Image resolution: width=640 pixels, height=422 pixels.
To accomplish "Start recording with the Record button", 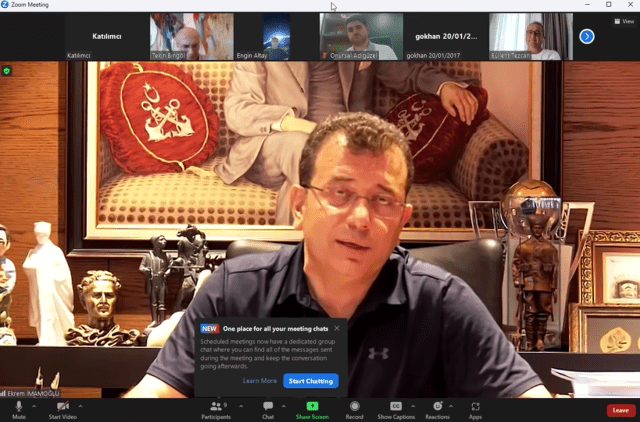I will point(354,408).
